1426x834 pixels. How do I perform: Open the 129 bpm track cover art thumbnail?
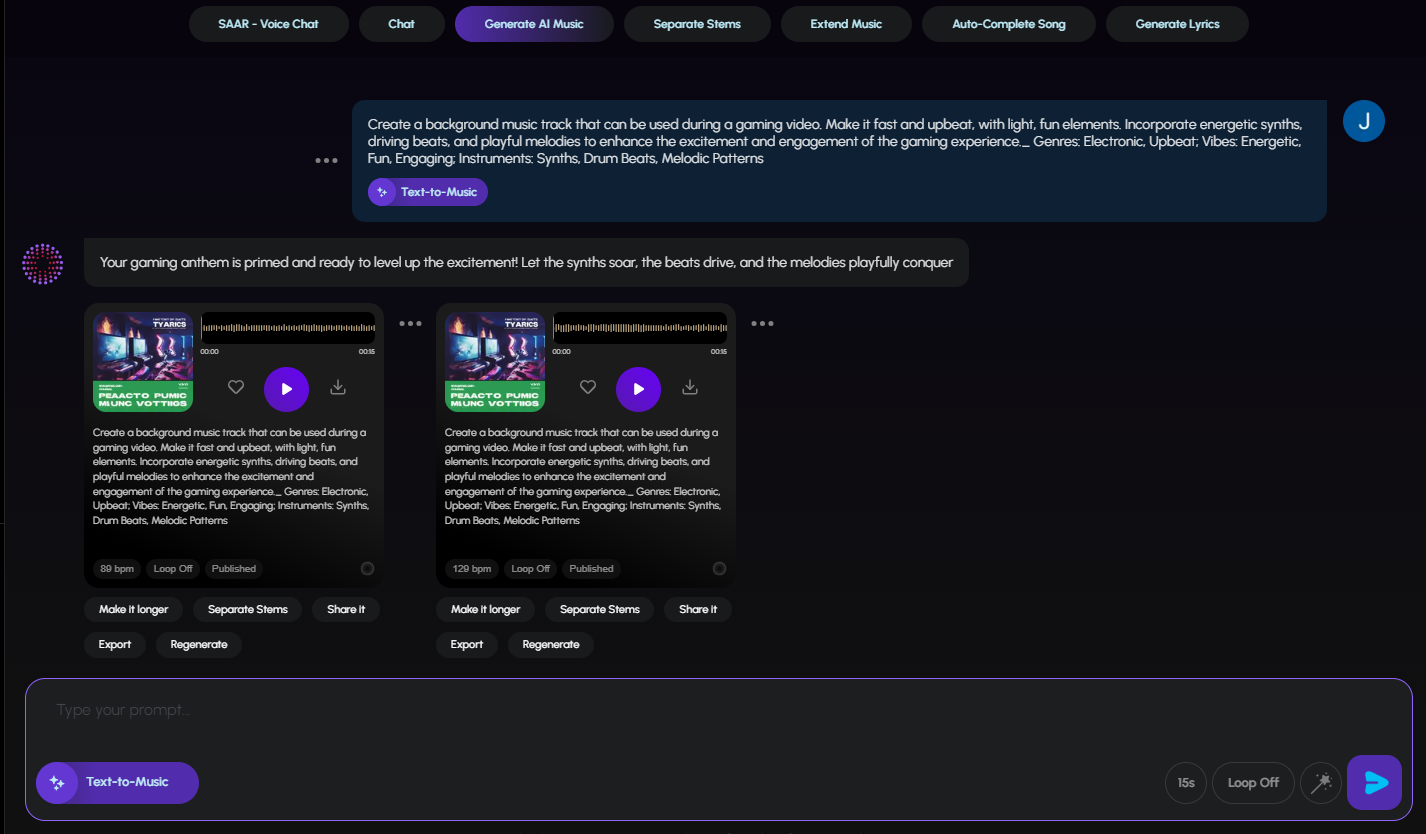point(495,362)
